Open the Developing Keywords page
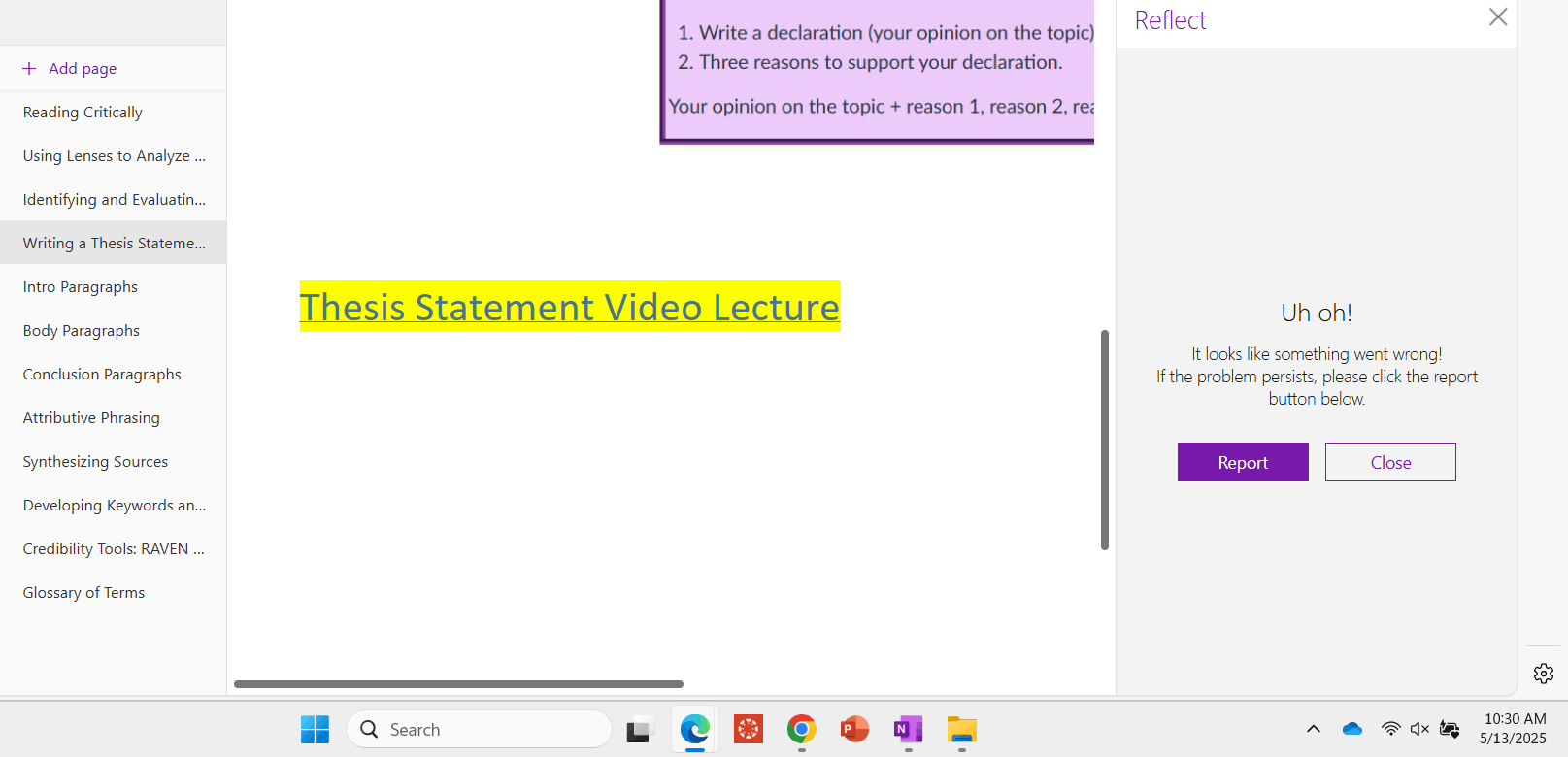The height and width of the screenshot is (757, 1568). [113, 505]
